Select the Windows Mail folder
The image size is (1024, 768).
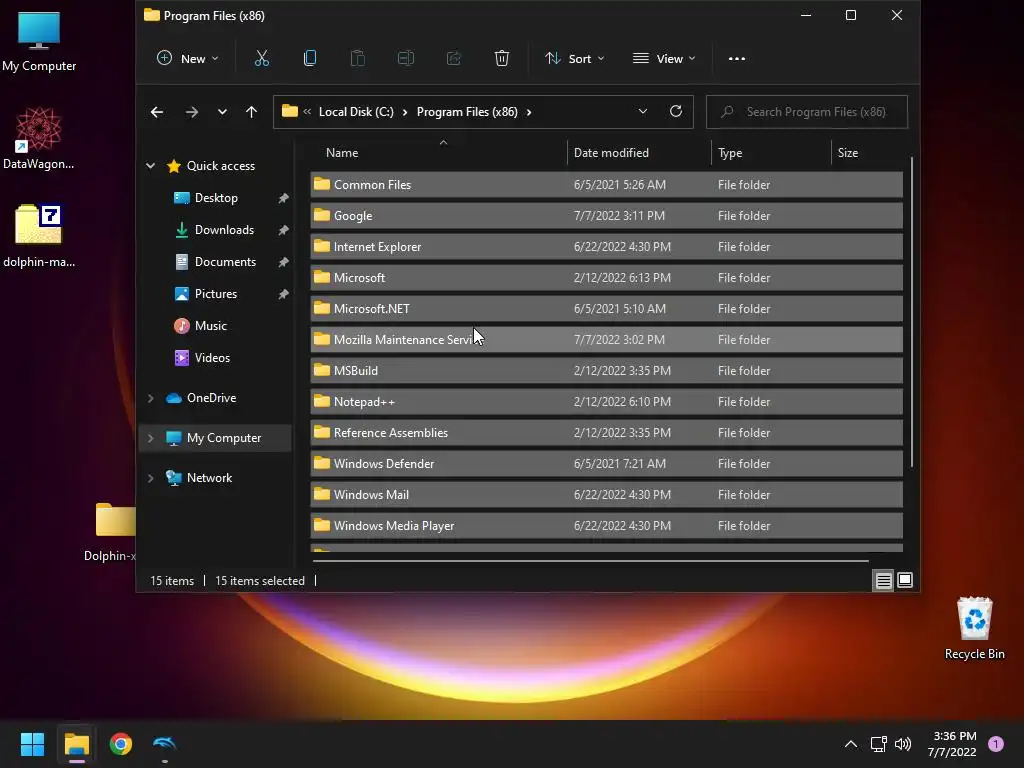[606, 495]
